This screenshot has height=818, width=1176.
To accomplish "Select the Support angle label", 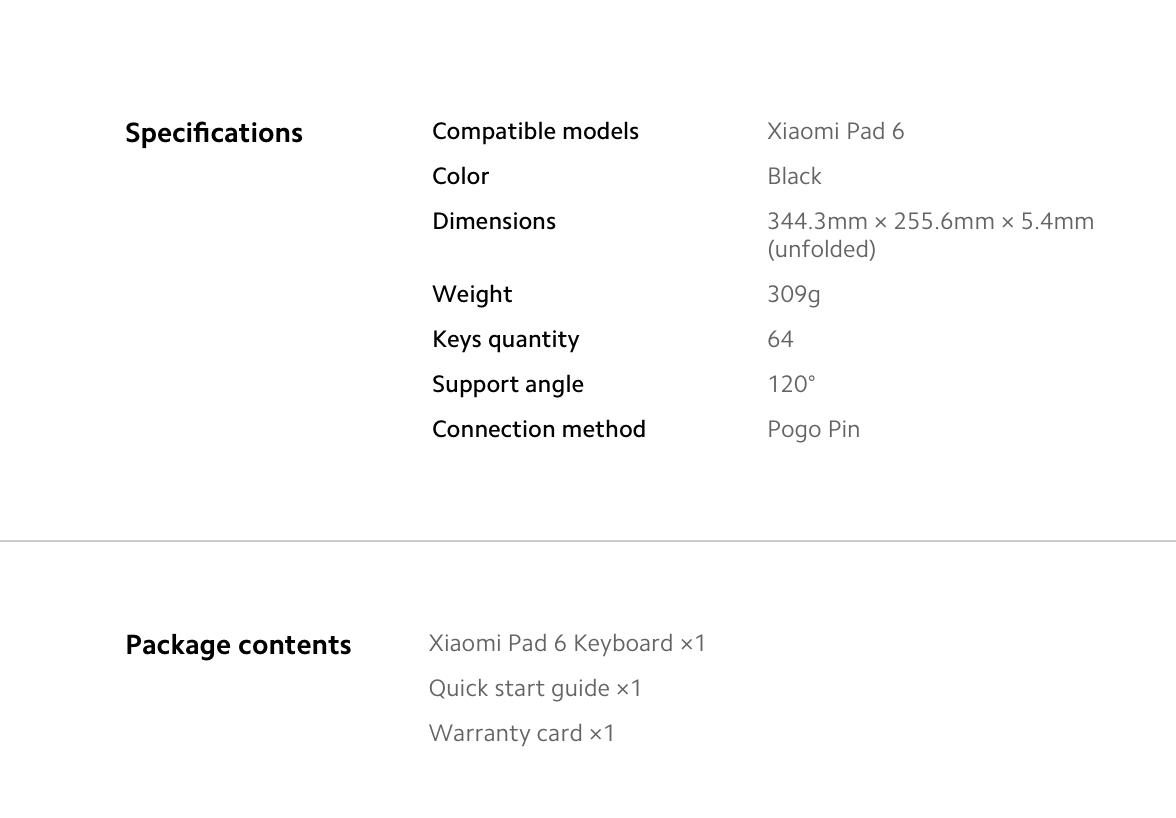I will (x=508, y=385).
